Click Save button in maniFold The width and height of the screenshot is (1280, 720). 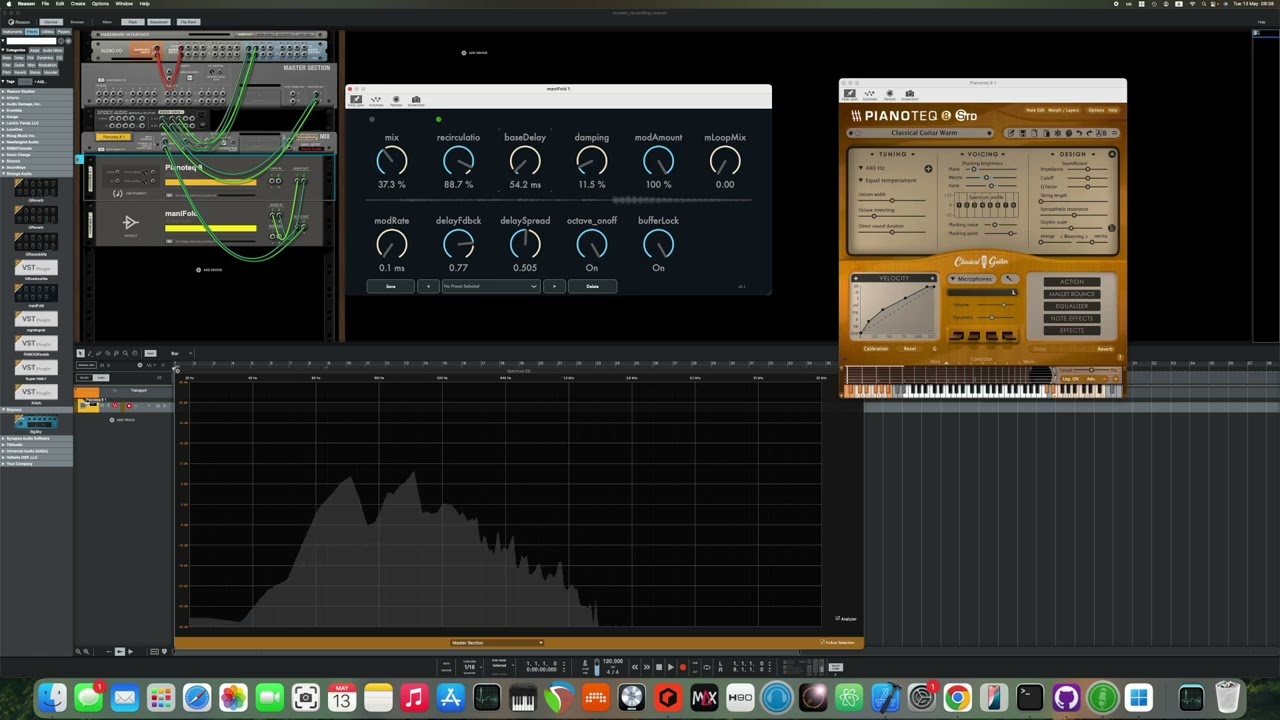(x=391, y=286)
